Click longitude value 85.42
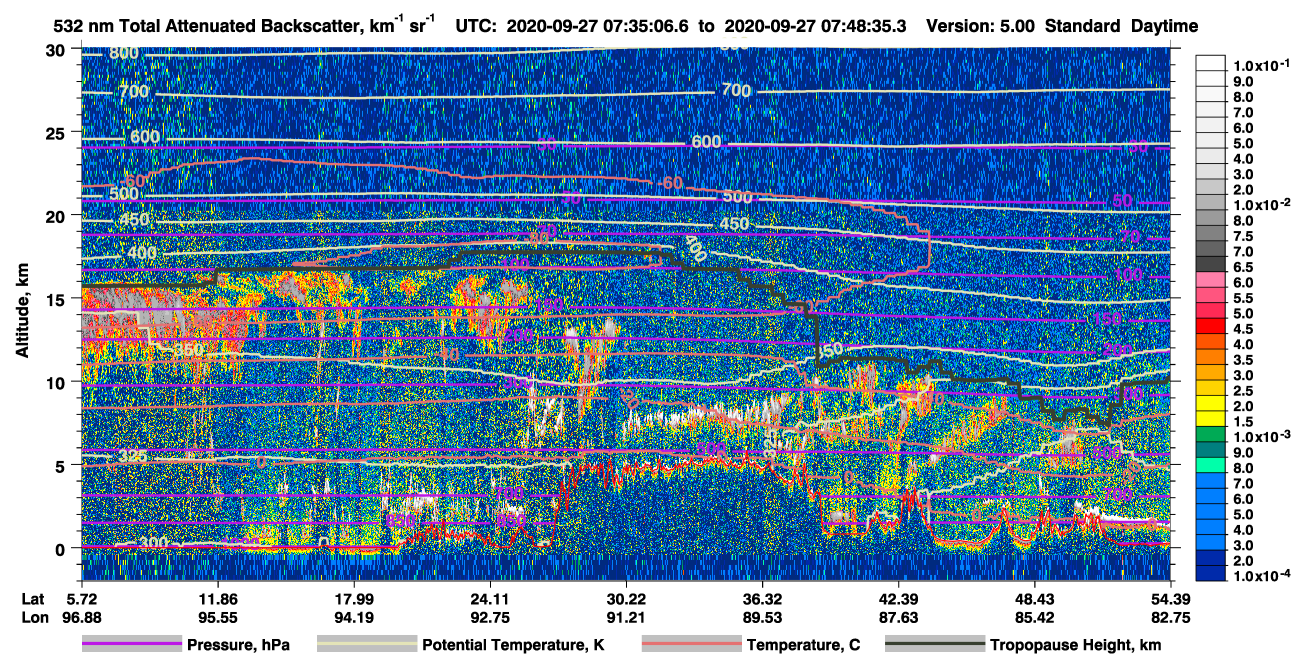1300x667 pixels. (x=1034, y=617)
